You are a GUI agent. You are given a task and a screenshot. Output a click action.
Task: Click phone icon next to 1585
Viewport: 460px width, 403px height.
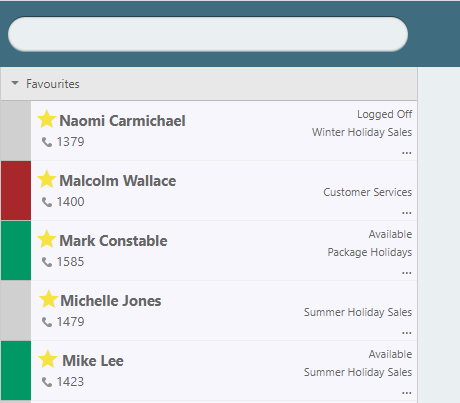47,262
